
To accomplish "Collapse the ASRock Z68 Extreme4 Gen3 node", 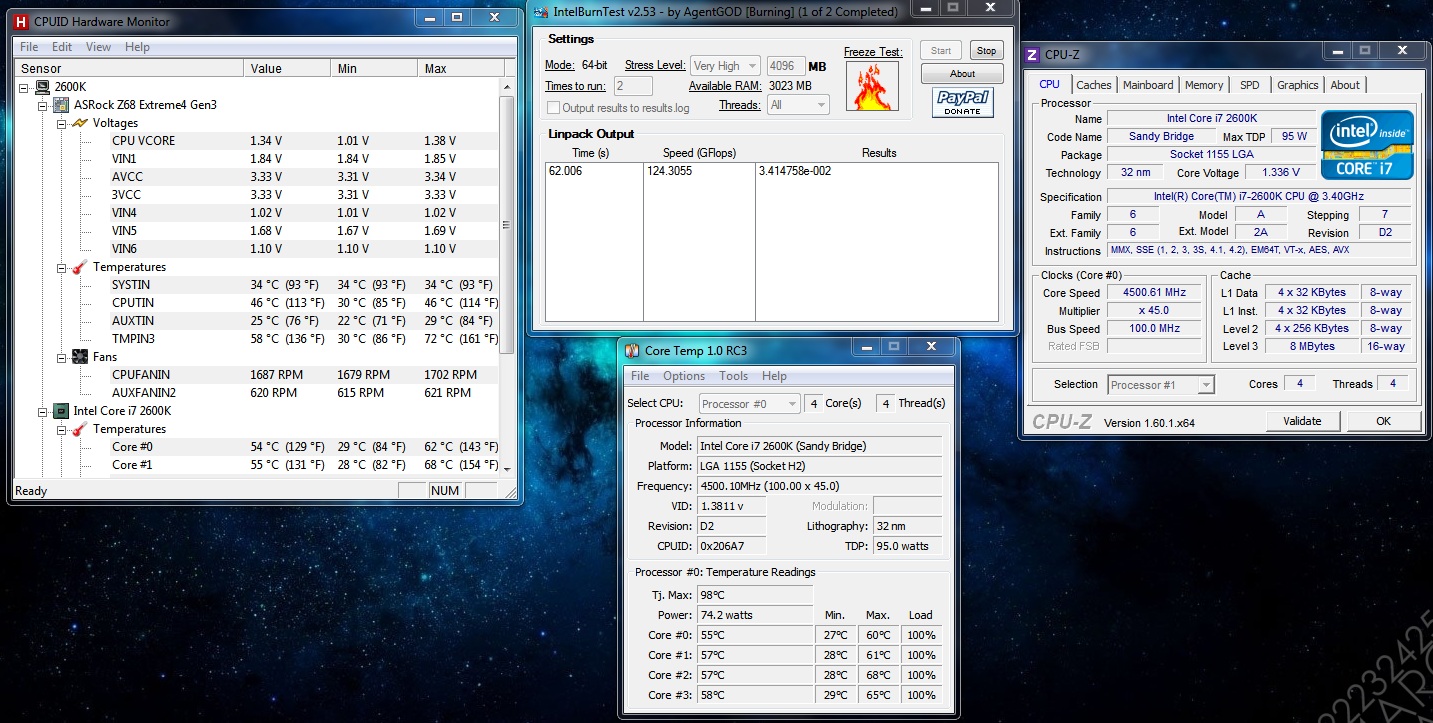I will tap(42, 105).
